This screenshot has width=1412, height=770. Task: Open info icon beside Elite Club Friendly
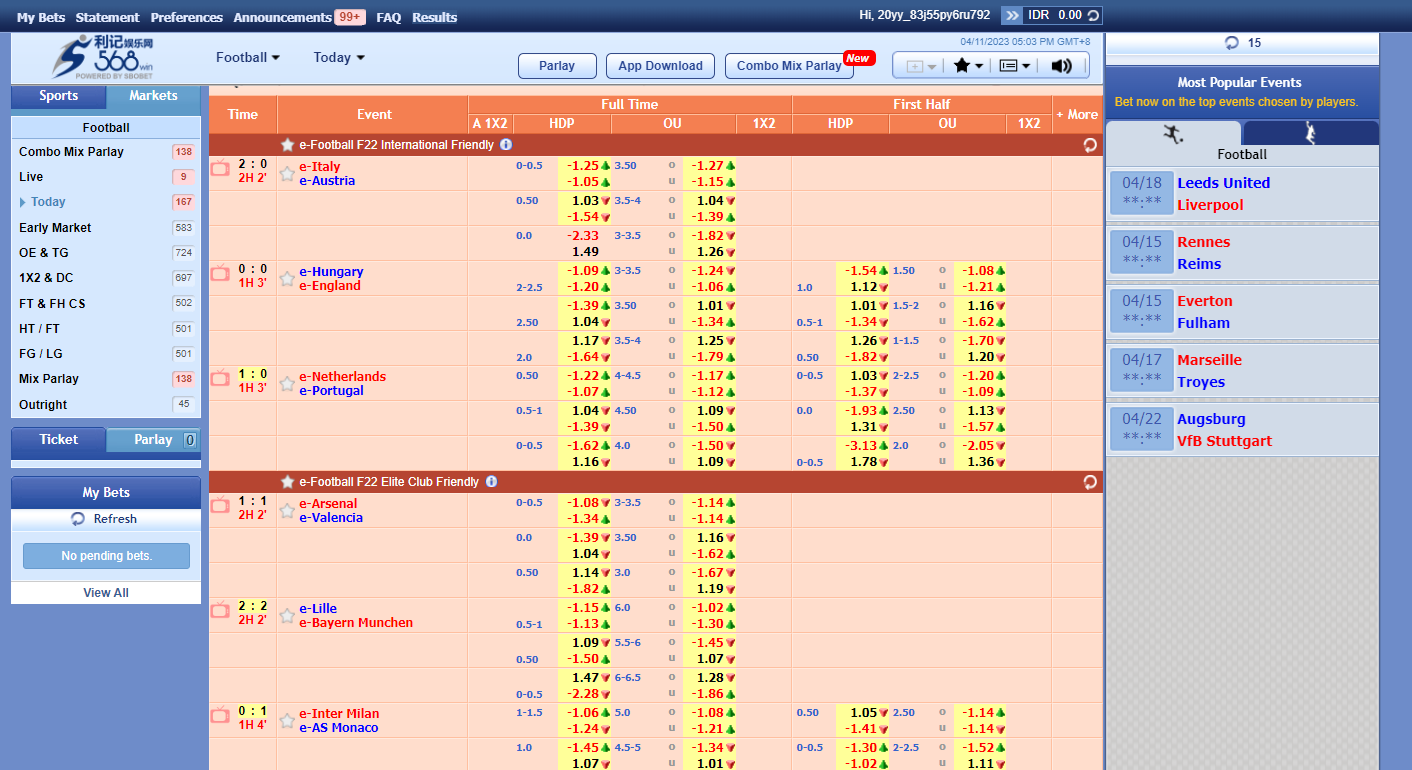(x=491, y=482)
